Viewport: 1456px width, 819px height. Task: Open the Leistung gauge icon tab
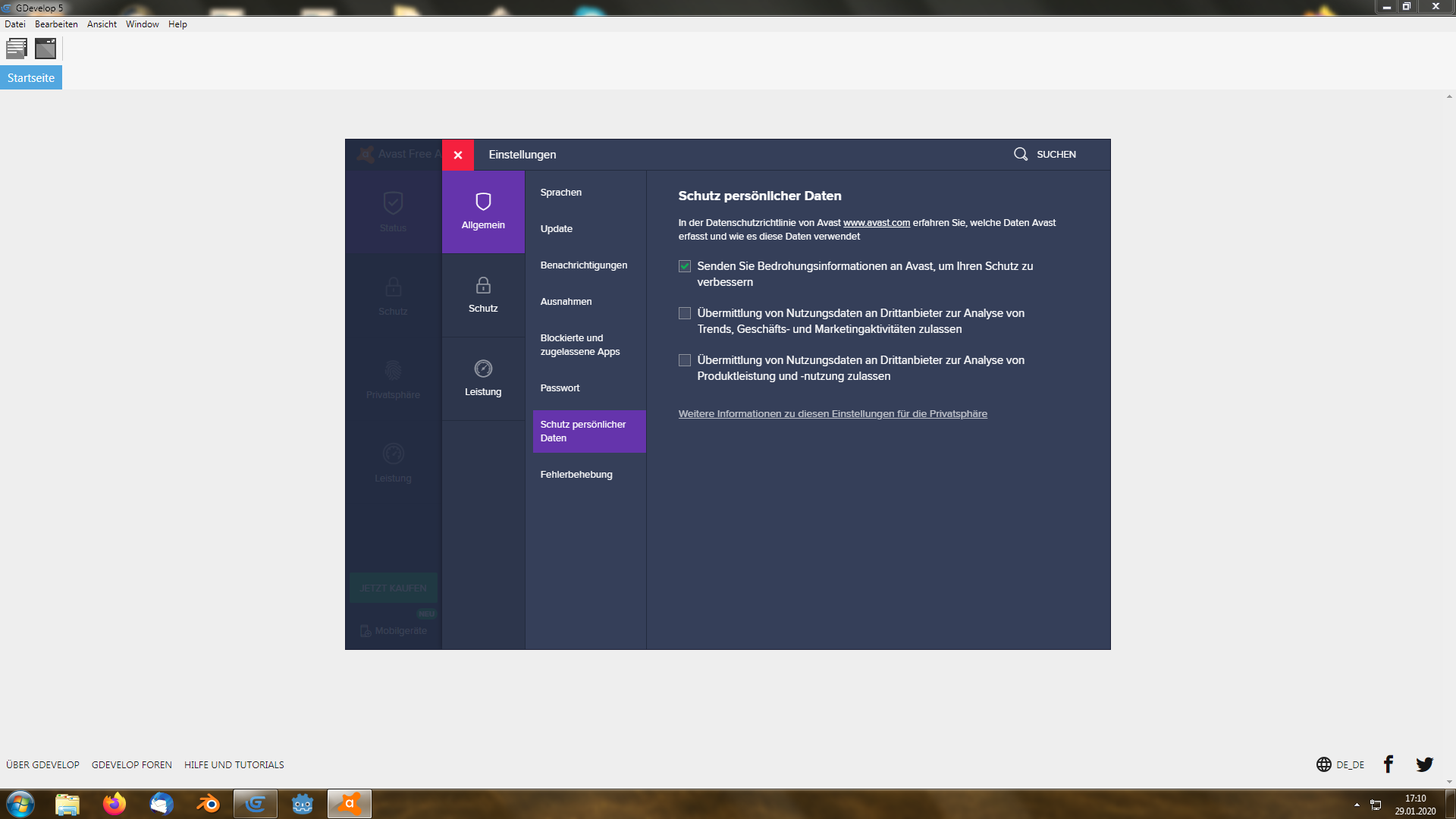pyautogui.click(x=483, y=378)
